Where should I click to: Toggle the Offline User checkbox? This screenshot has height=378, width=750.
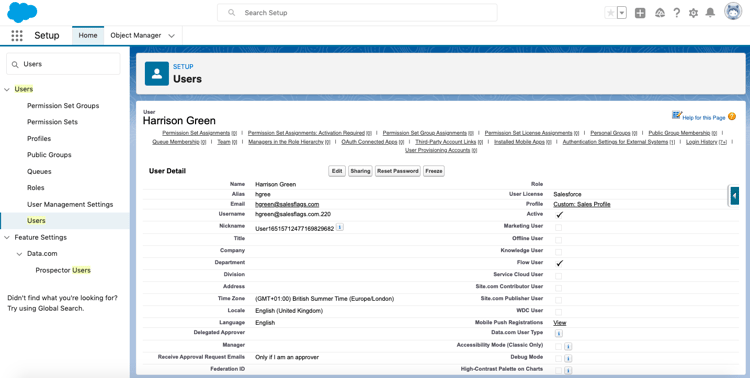point(559,240)
